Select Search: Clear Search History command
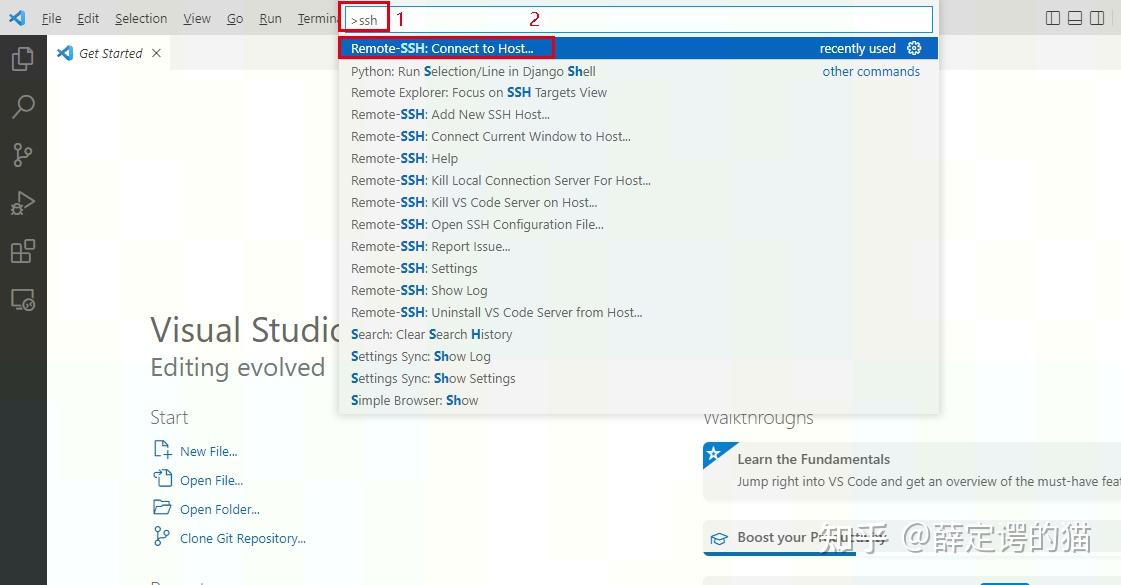The height and width of the screenshot is (585, 1121). tap(638, 334)
